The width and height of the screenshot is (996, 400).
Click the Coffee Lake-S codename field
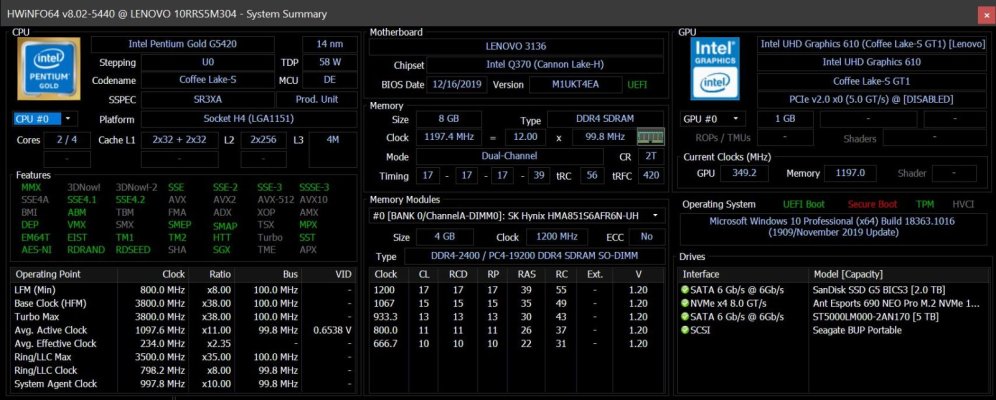[x=208, y=81]
